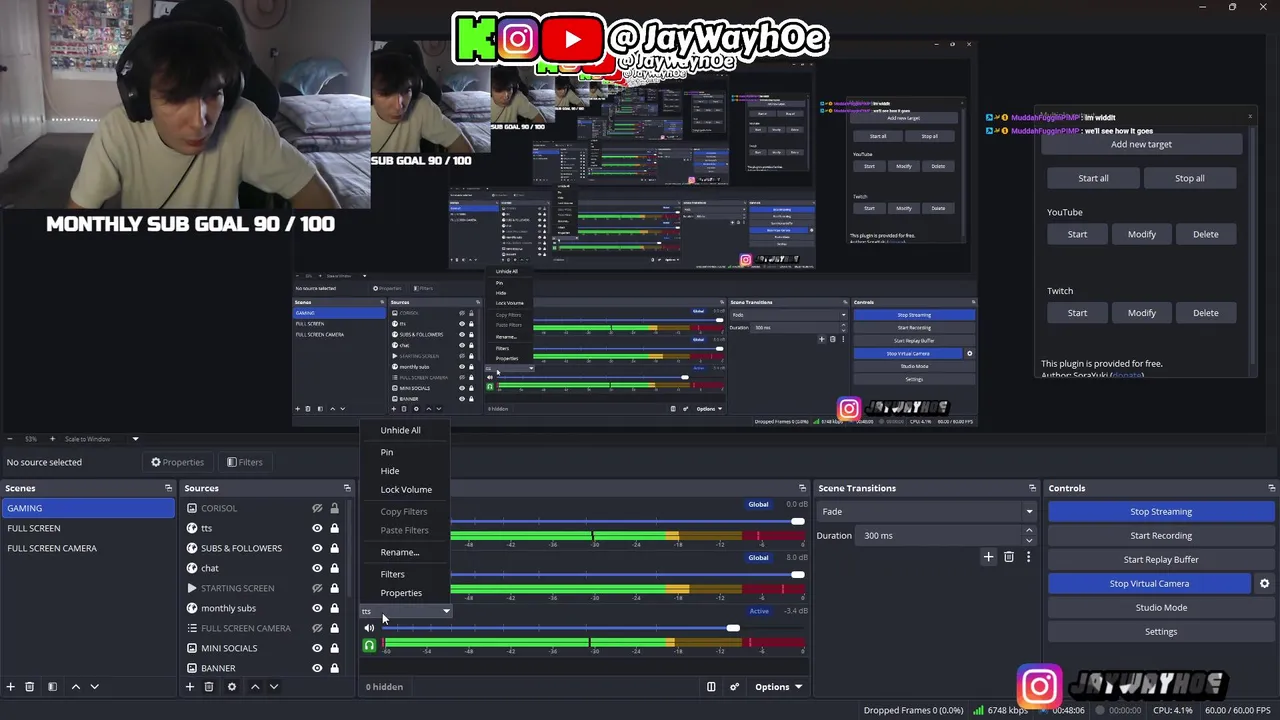Increase Duration with the up stepper arrow
This screenshot has width=1280, height=720.
pos(1027,532)
